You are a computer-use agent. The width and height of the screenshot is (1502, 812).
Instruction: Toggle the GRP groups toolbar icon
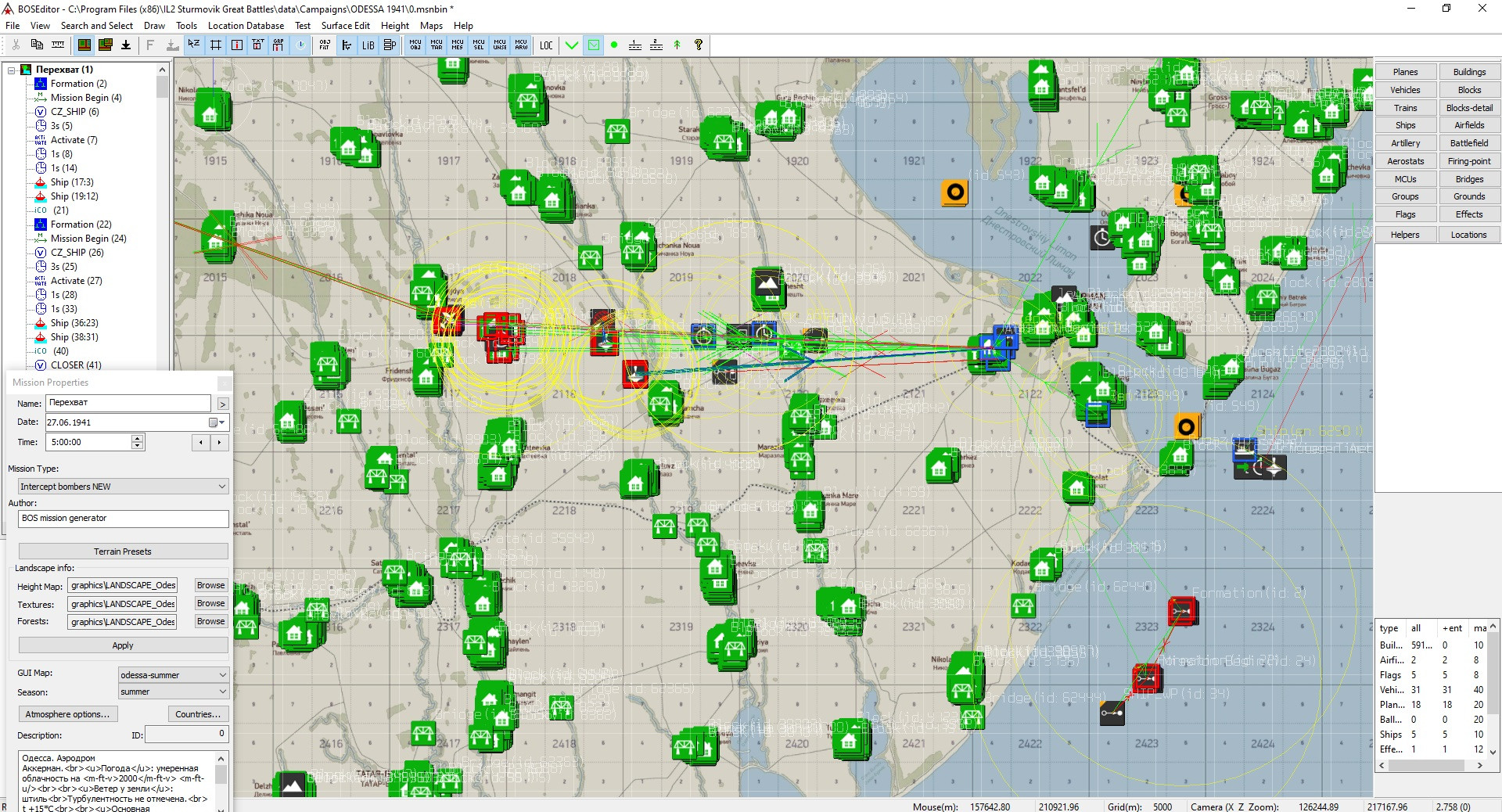pos(278,45)
